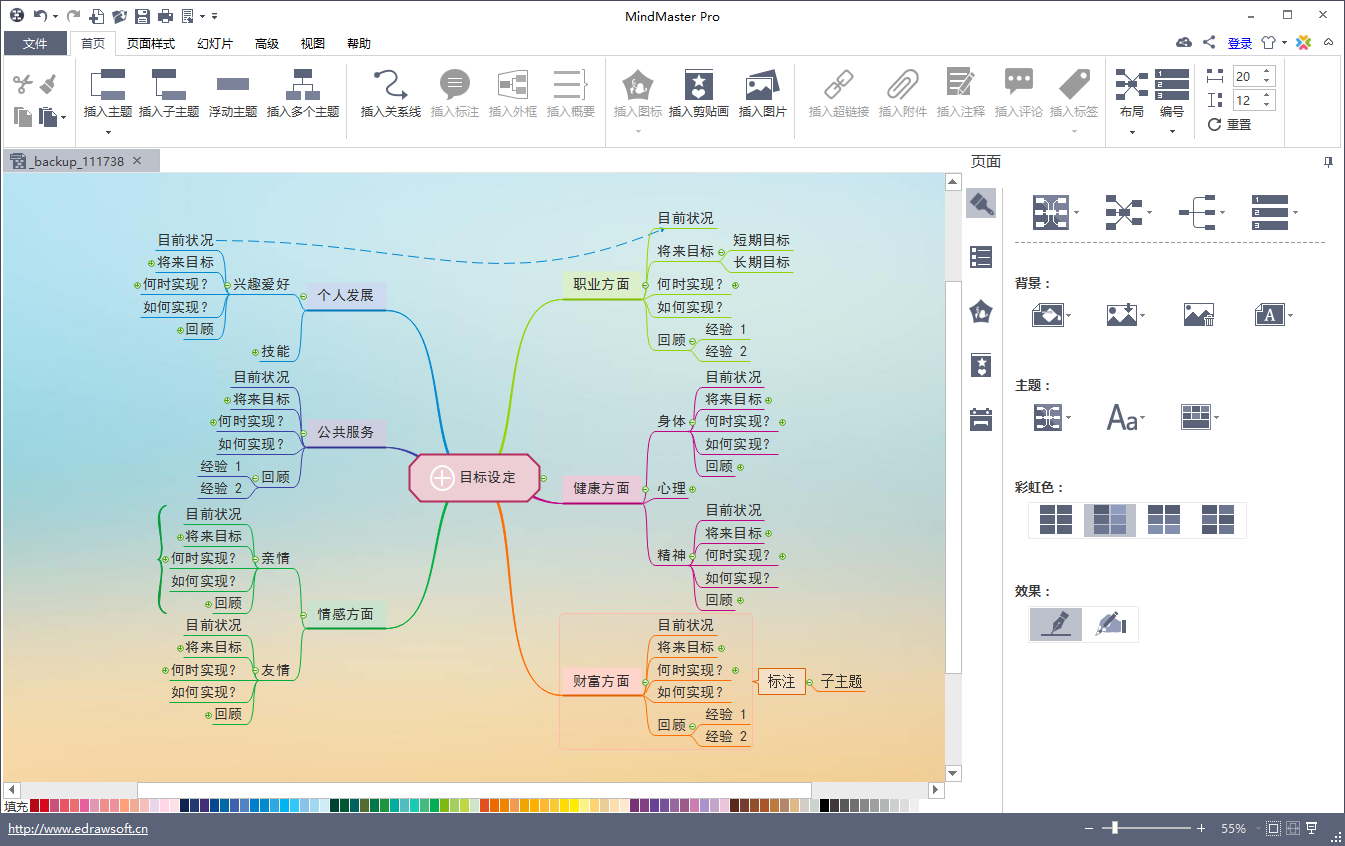The image size is (1345, 846).
Task: Click 插入外框 boundary icon
Action: (x=513, y=84)
